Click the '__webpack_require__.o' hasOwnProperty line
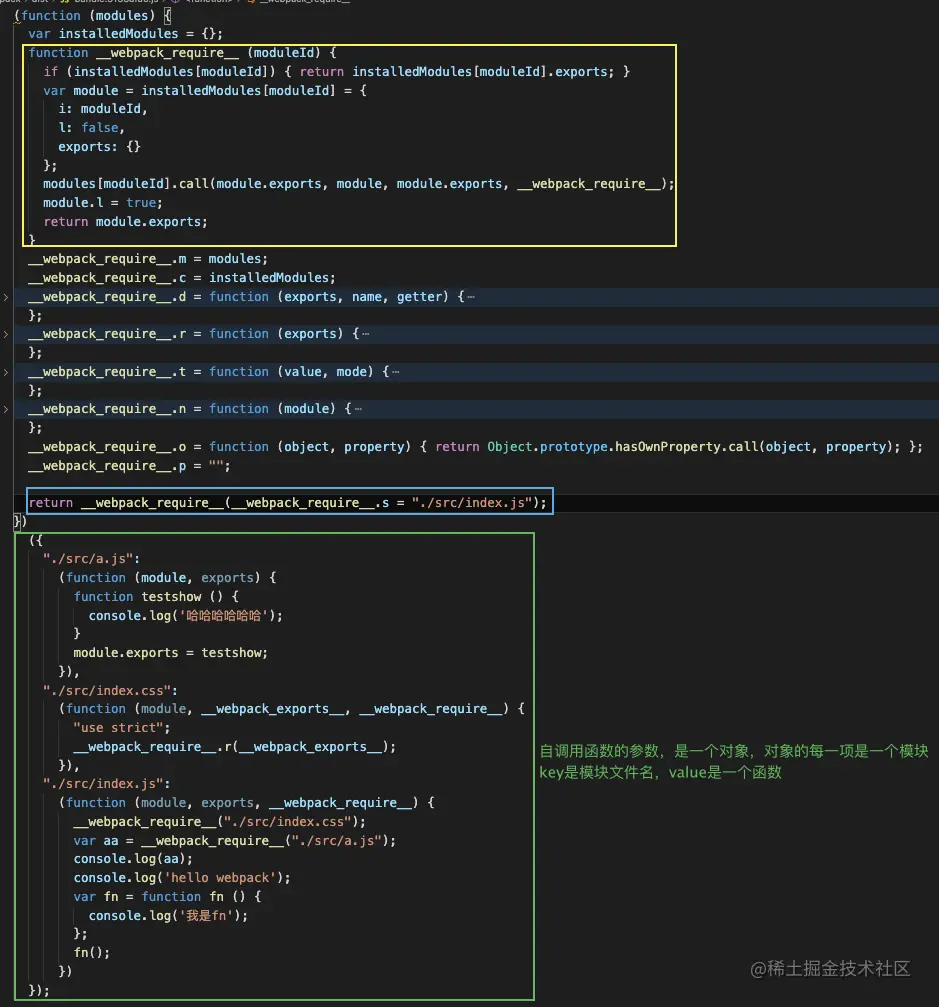Screen dimensions: 939x1007 click(x=475, y=446)
